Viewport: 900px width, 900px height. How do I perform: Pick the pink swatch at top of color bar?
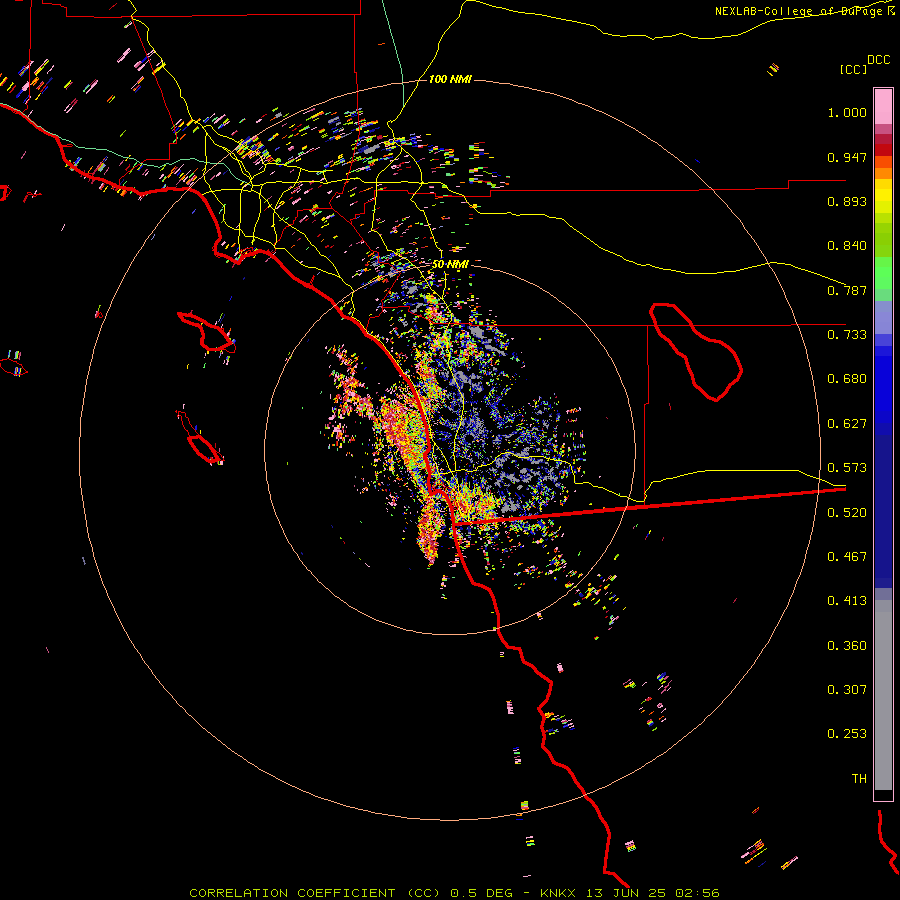(883, 106)
